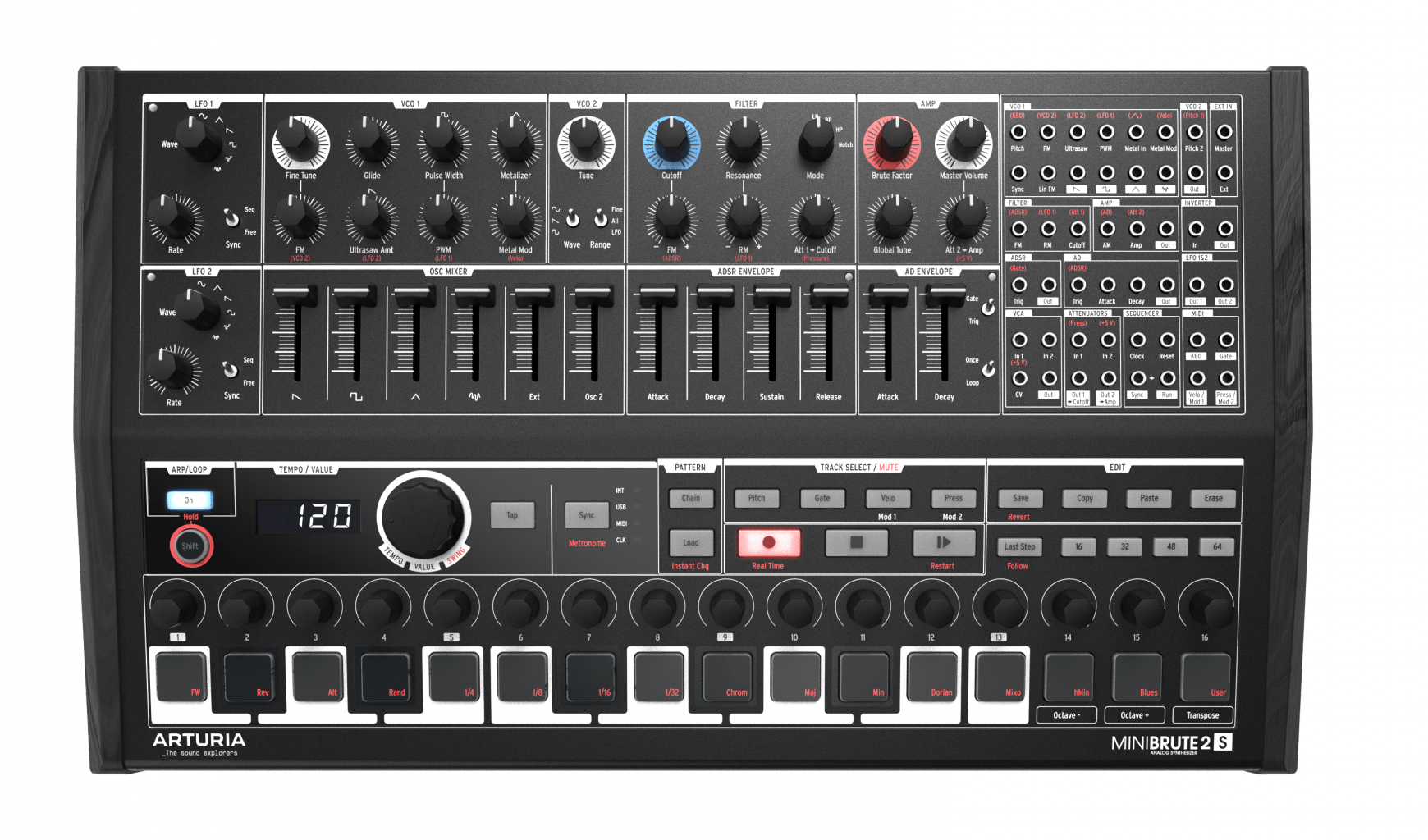Click the Lin FM input jack
The image size is (1428, 840).
[1047, 173]
